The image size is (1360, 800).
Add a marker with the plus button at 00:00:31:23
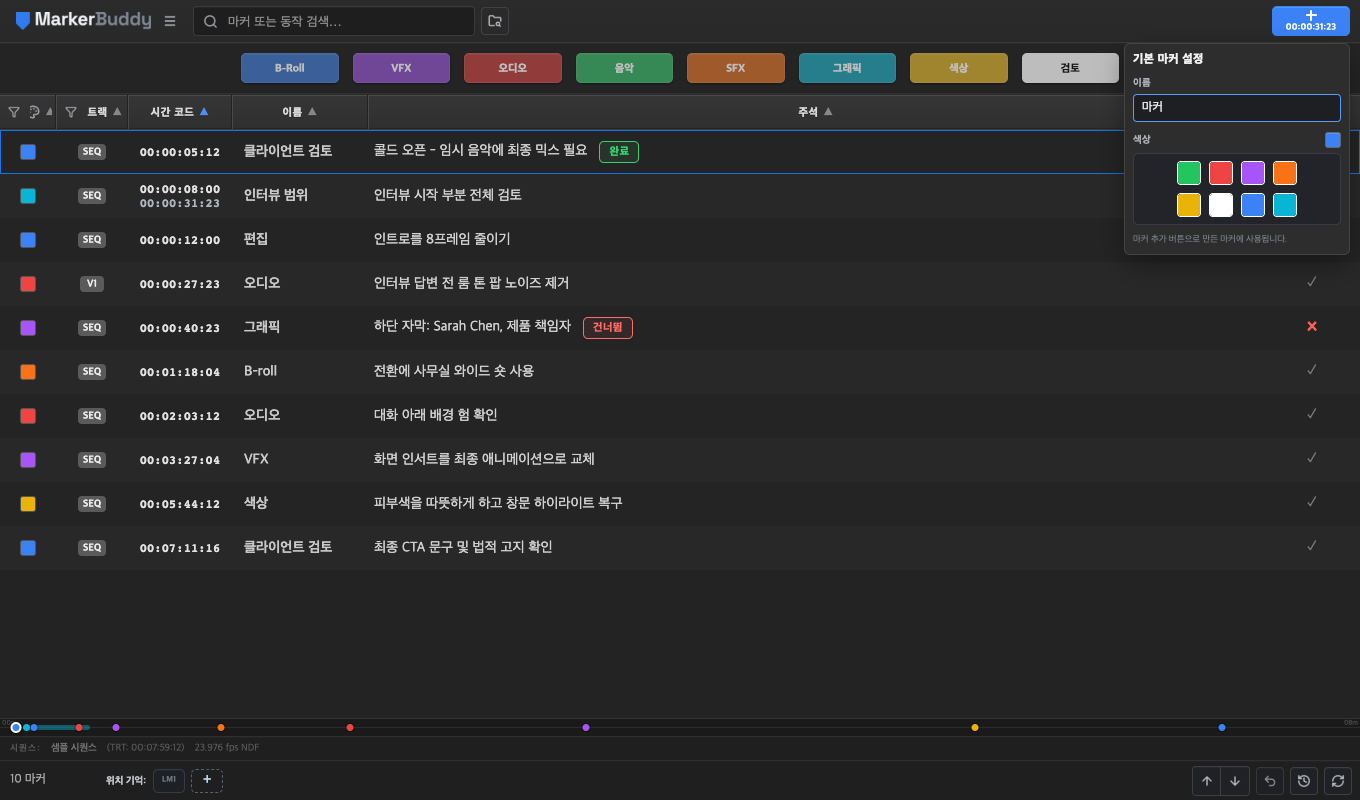pyautogui.click(x=1310, y=21)
